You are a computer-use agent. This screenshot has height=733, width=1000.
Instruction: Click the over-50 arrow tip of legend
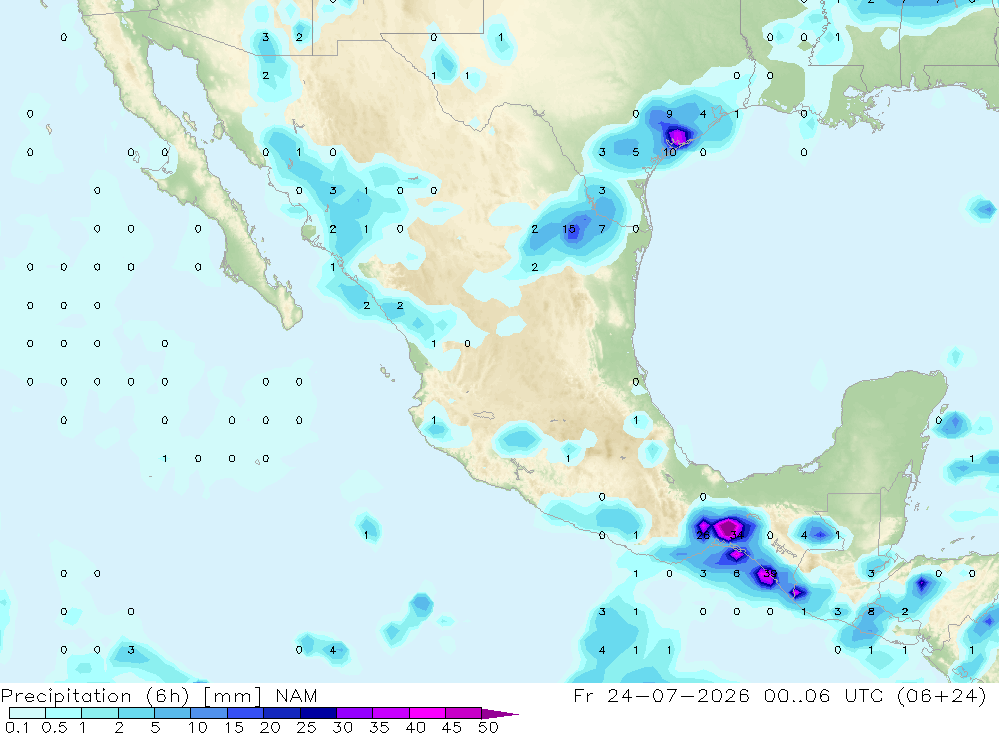coord(501,714)
